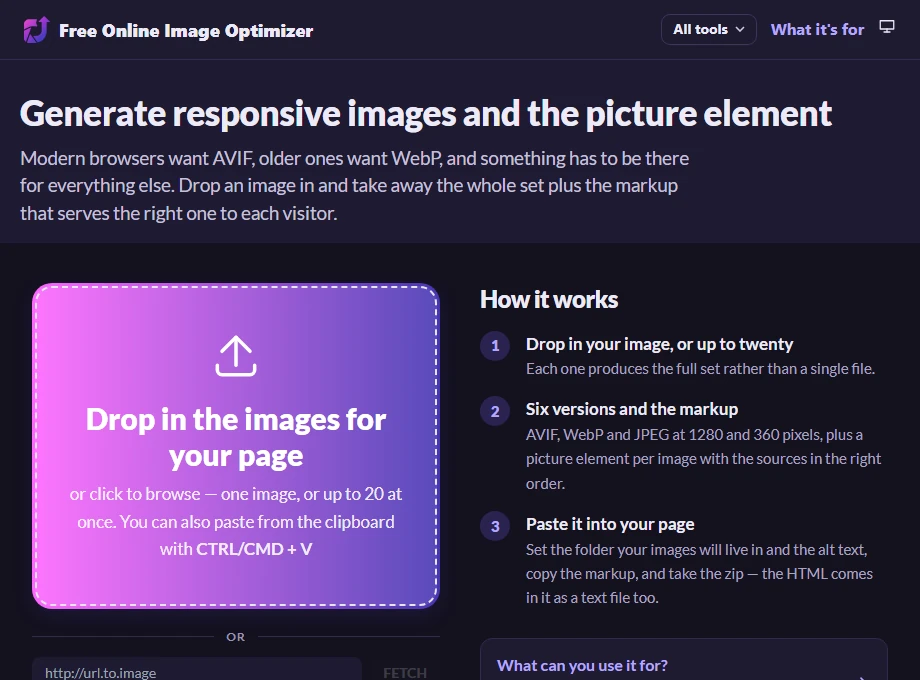Screen dimensions: 920x680
Task: Click the 'AVIF, WebP and JPEG at 1280' description
Action: 703,459
